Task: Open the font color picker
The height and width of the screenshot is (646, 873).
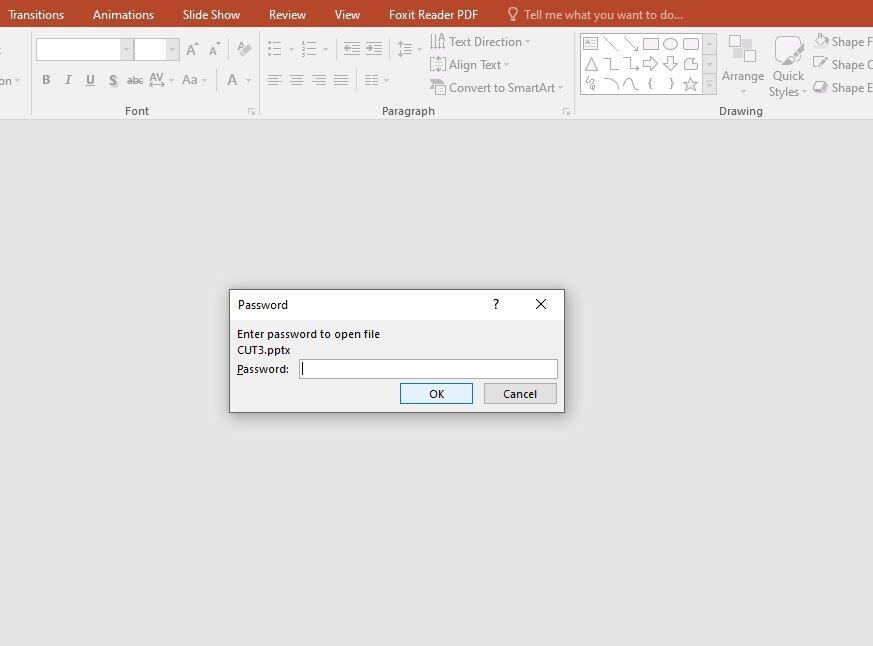Action: 247,80
